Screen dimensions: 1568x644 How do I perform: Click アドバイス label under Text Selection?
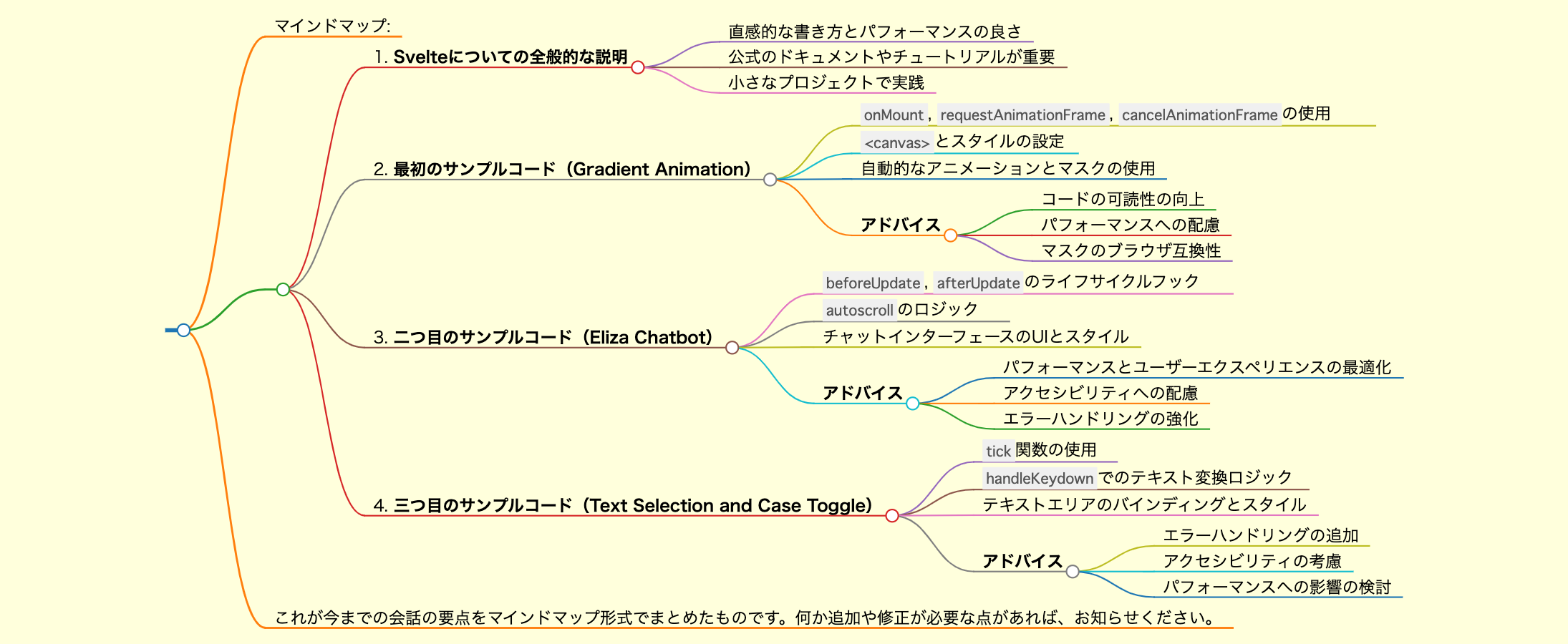point(1022,561)
